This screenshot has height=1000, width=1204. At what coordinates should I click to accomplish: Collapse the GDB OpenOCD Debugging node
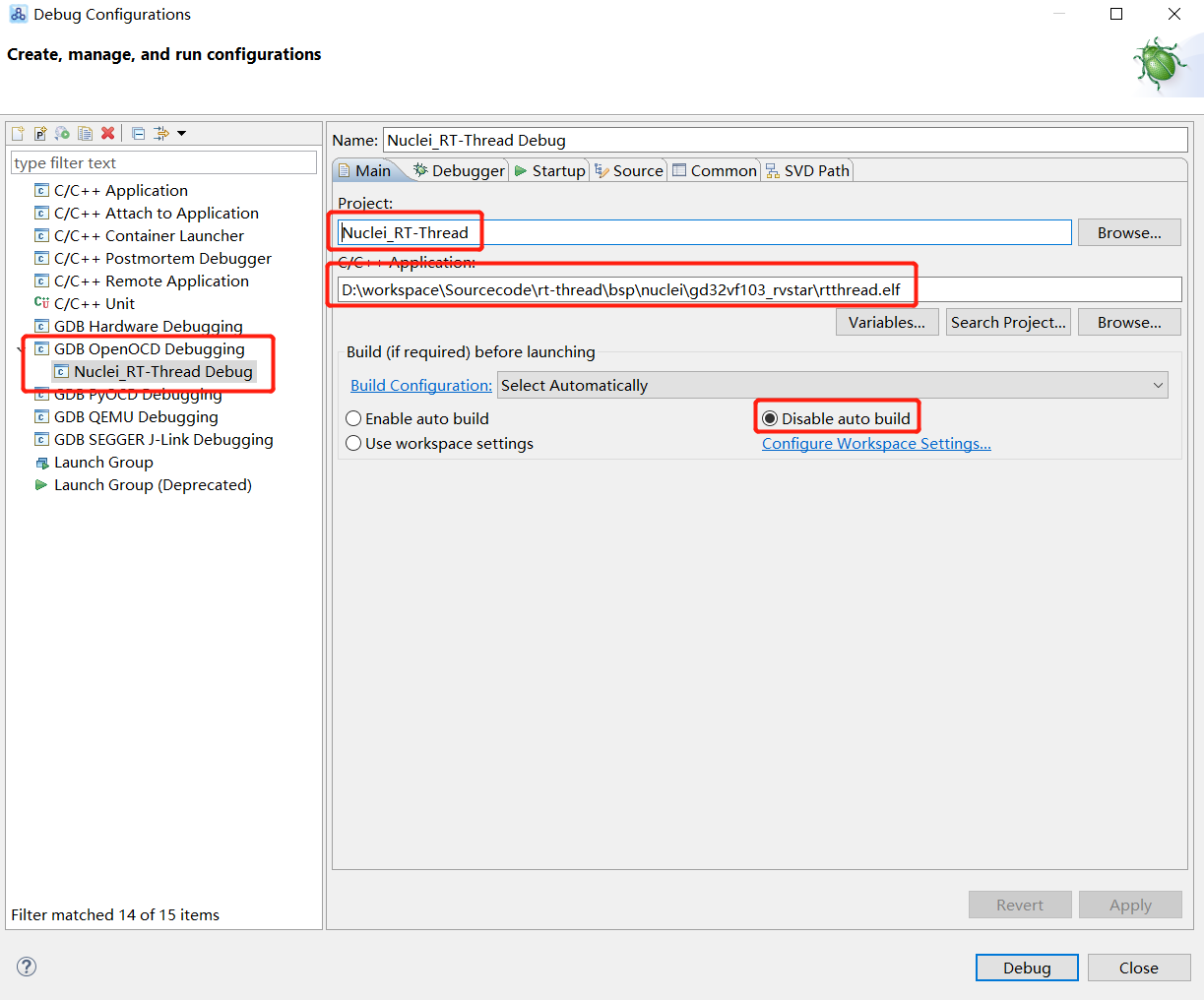(x=20, y=349)
